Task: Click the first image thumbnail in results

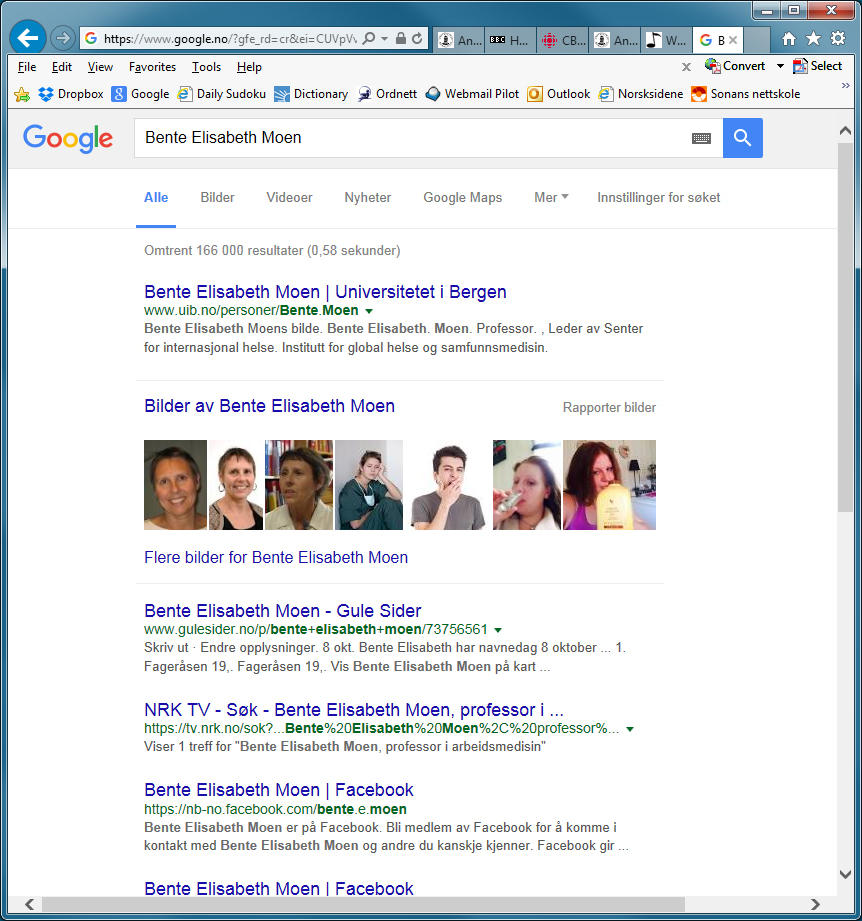Action: point(175,485)
